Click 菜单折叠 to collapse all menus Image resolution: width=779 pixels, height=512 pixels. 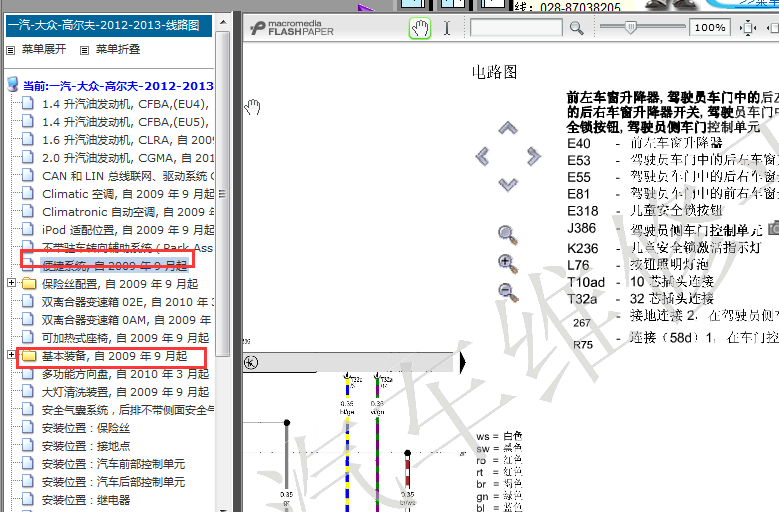pos(118,49)
